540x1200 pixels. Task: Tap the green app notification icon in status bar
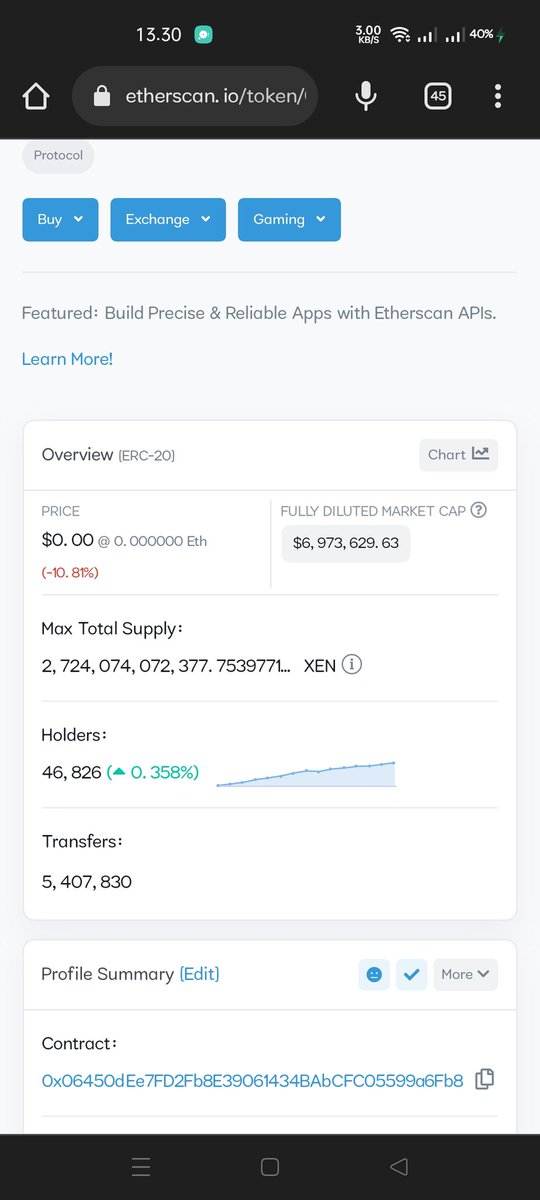click(204, 34)
